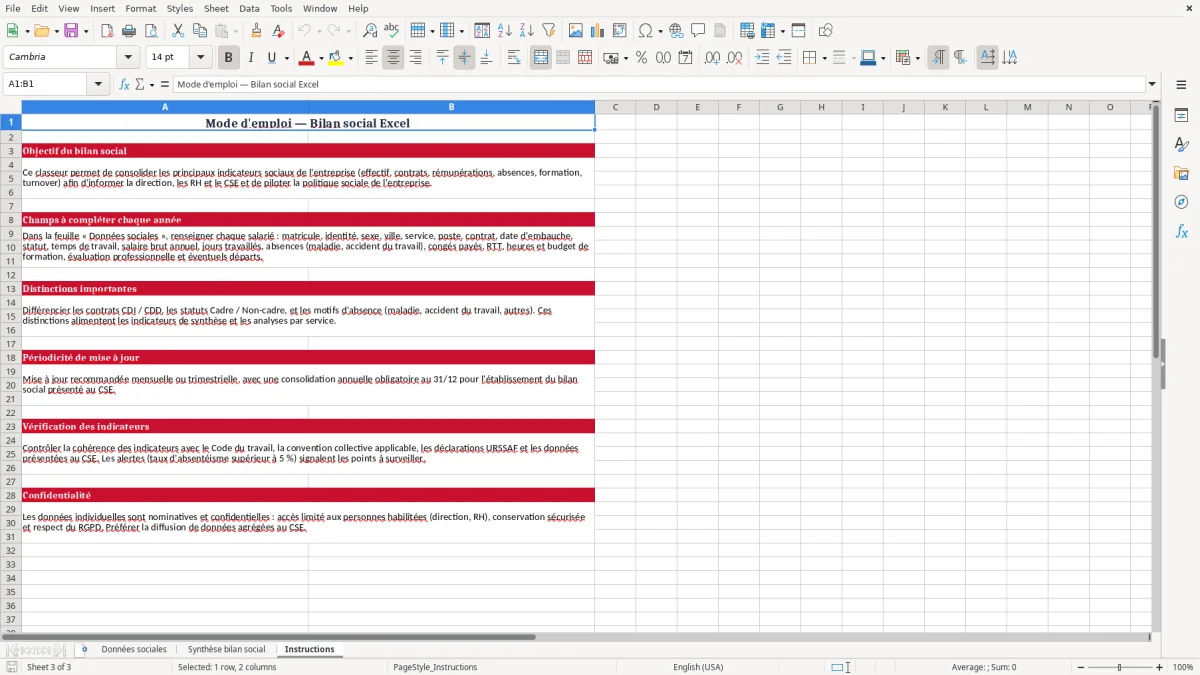Toggle Align Left
1200x675 pixels.
tap(371, 58)
